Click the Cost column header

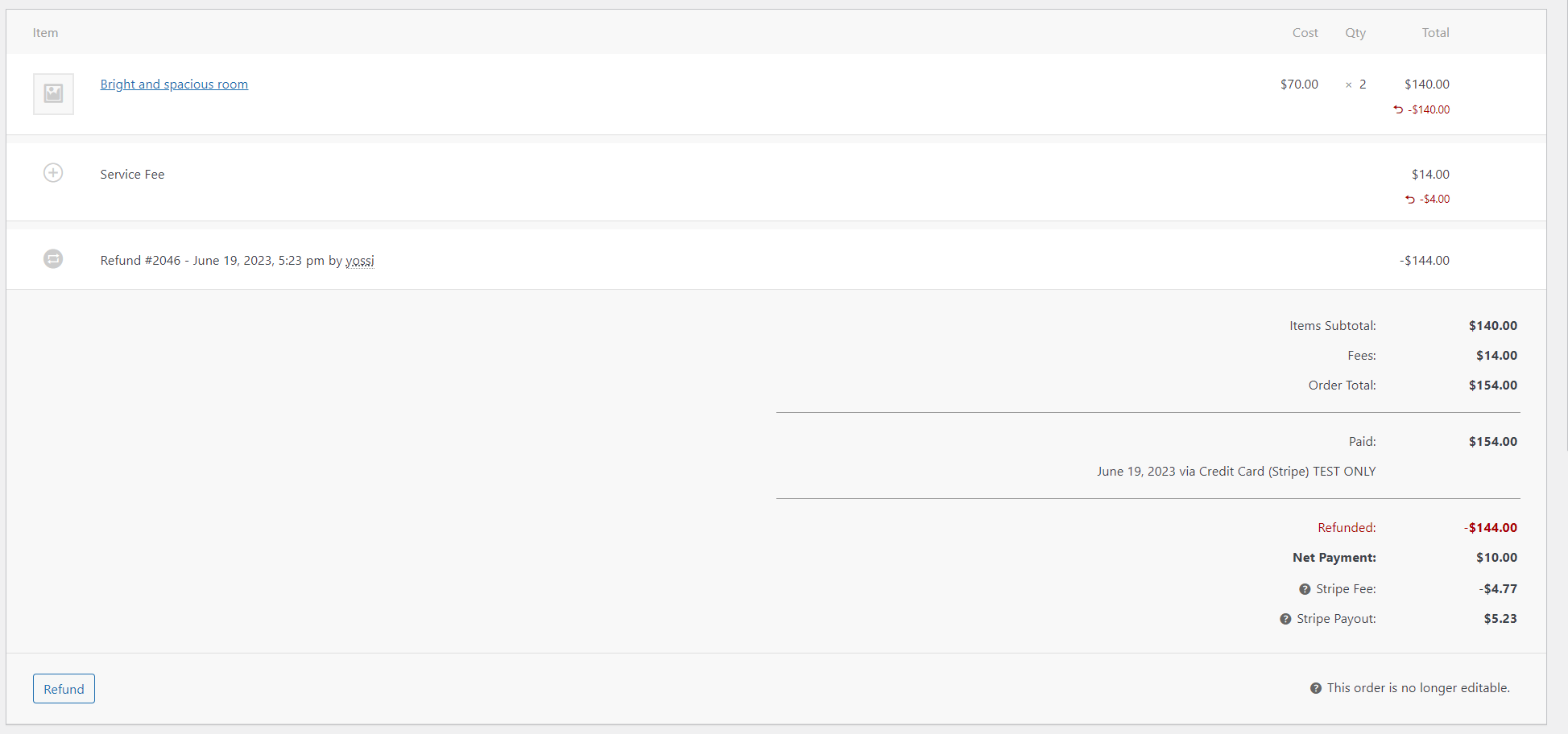pyautogui.click(x=1305, y=32)
